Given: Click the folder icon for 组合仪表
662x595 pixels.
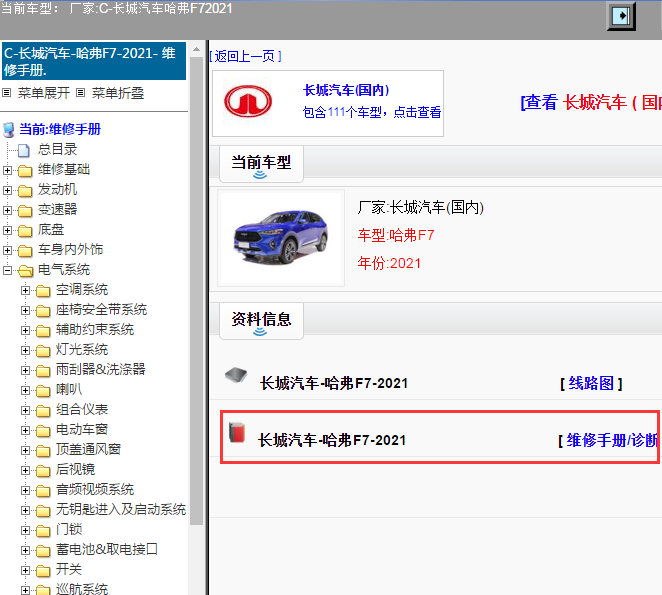Looking at the screenshot, I should coord(43,411).
